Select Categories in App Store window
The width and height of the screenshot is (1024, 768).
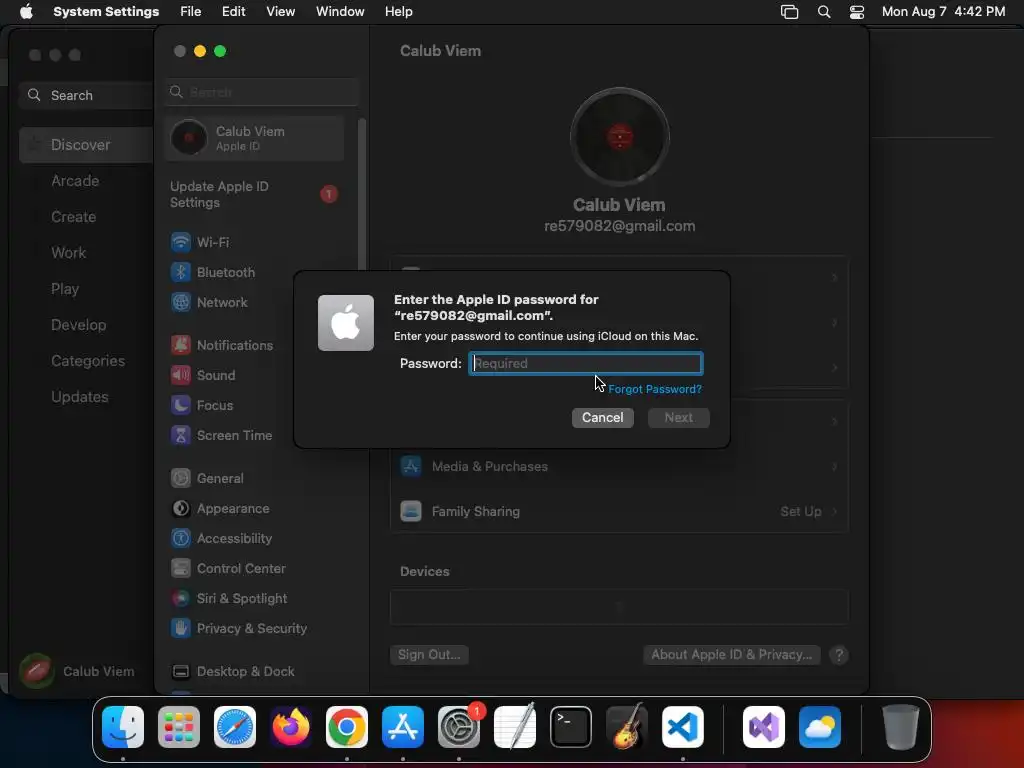86,360
